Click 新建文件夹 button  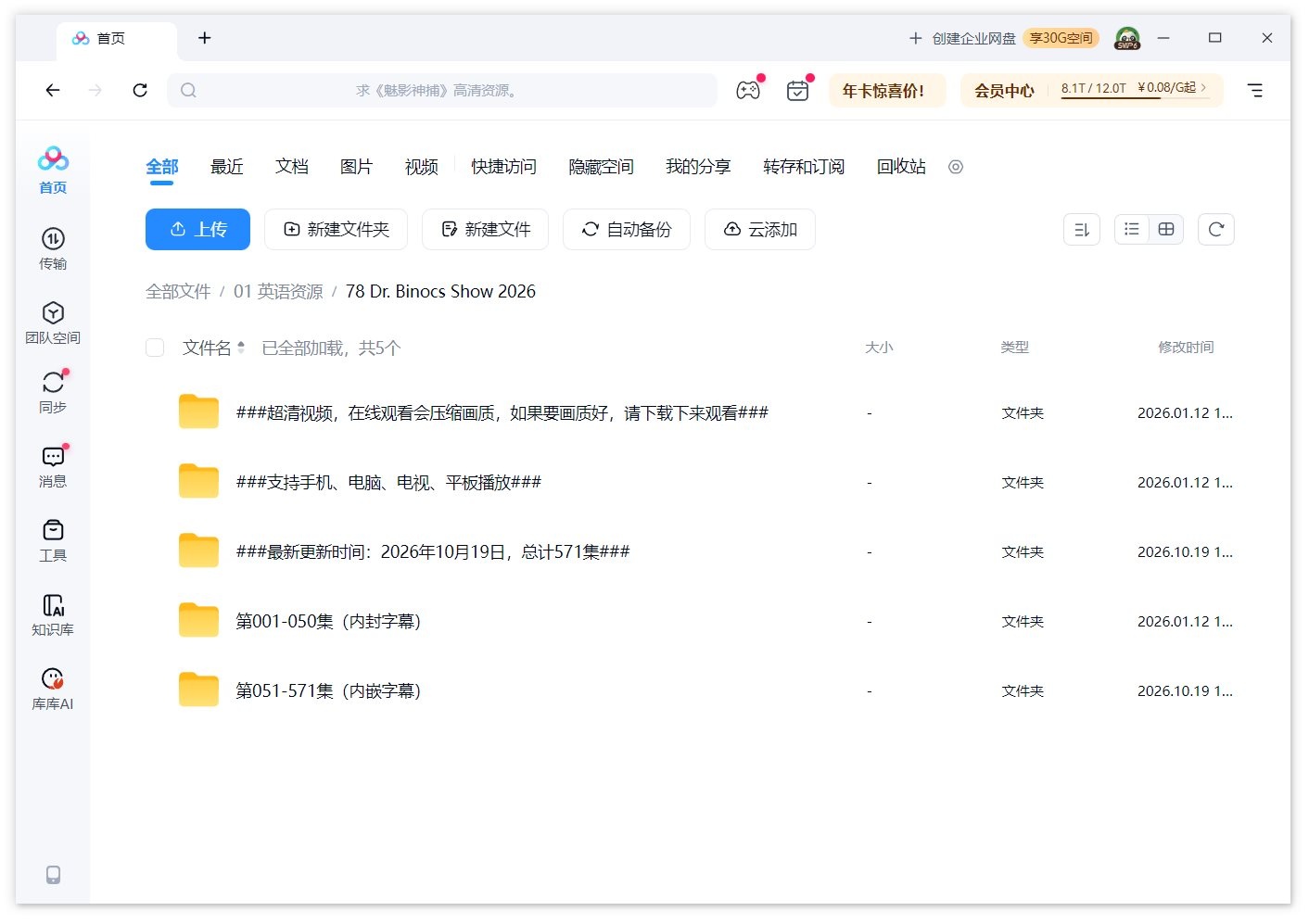coord(336,229)
